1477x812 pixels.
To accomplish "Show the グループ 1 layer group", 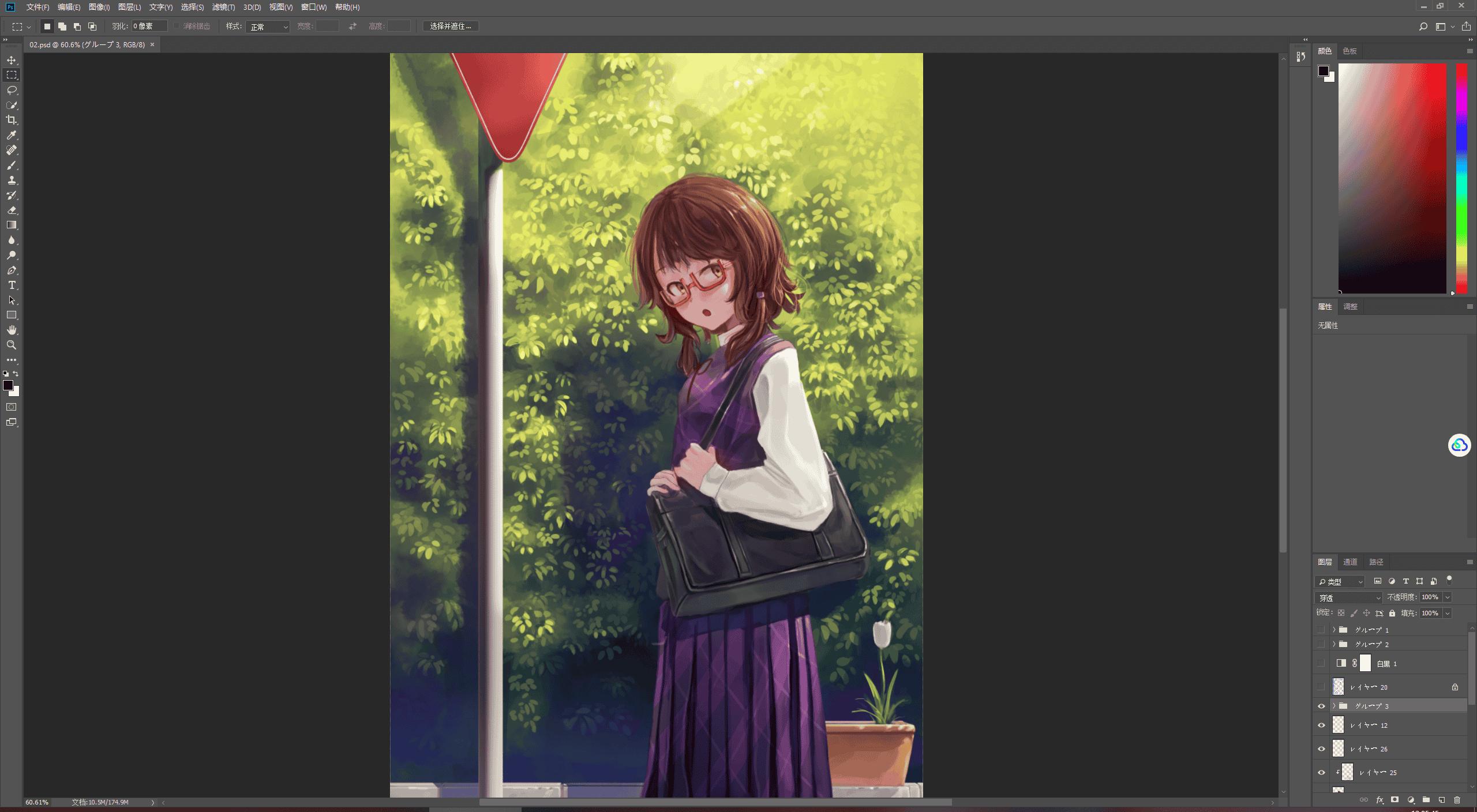I will click(1321, 630).
